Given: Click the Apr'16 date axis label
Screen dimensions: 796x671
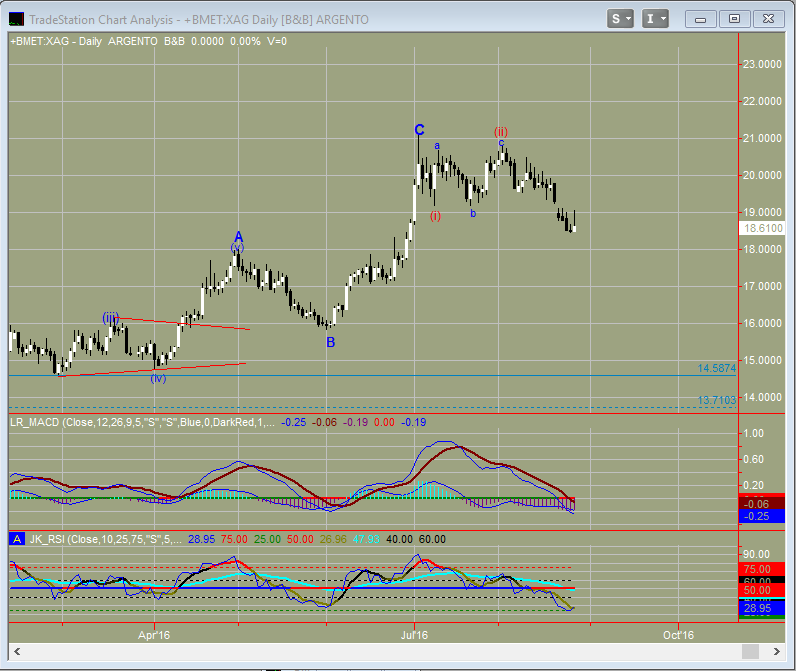Looking at the screenshot, I should [x=154, y=635].
